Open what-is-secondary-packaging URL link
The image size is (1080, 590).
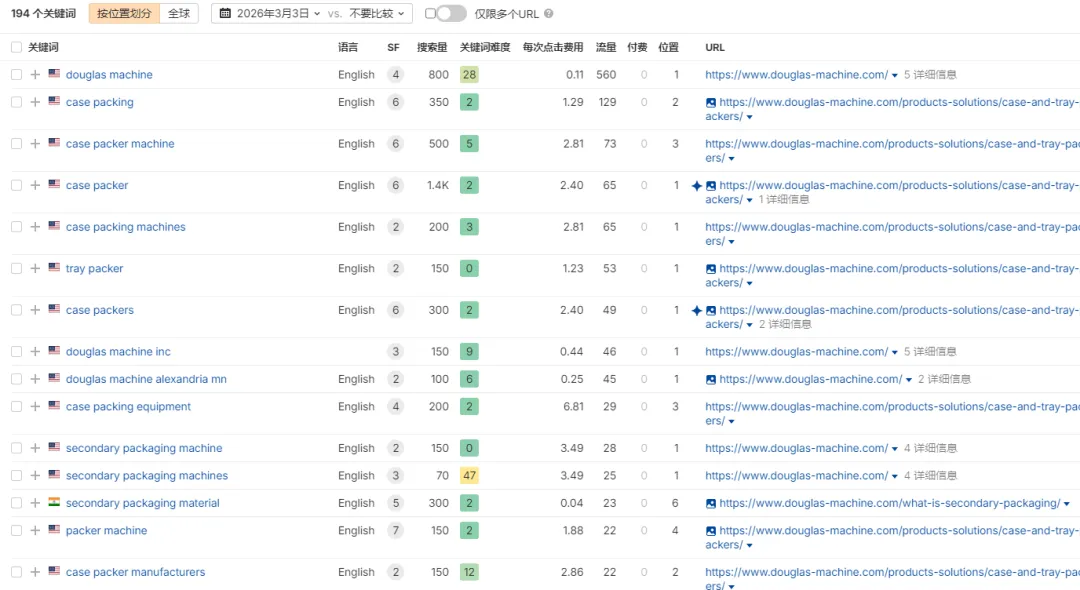click(x=890, y=503)
